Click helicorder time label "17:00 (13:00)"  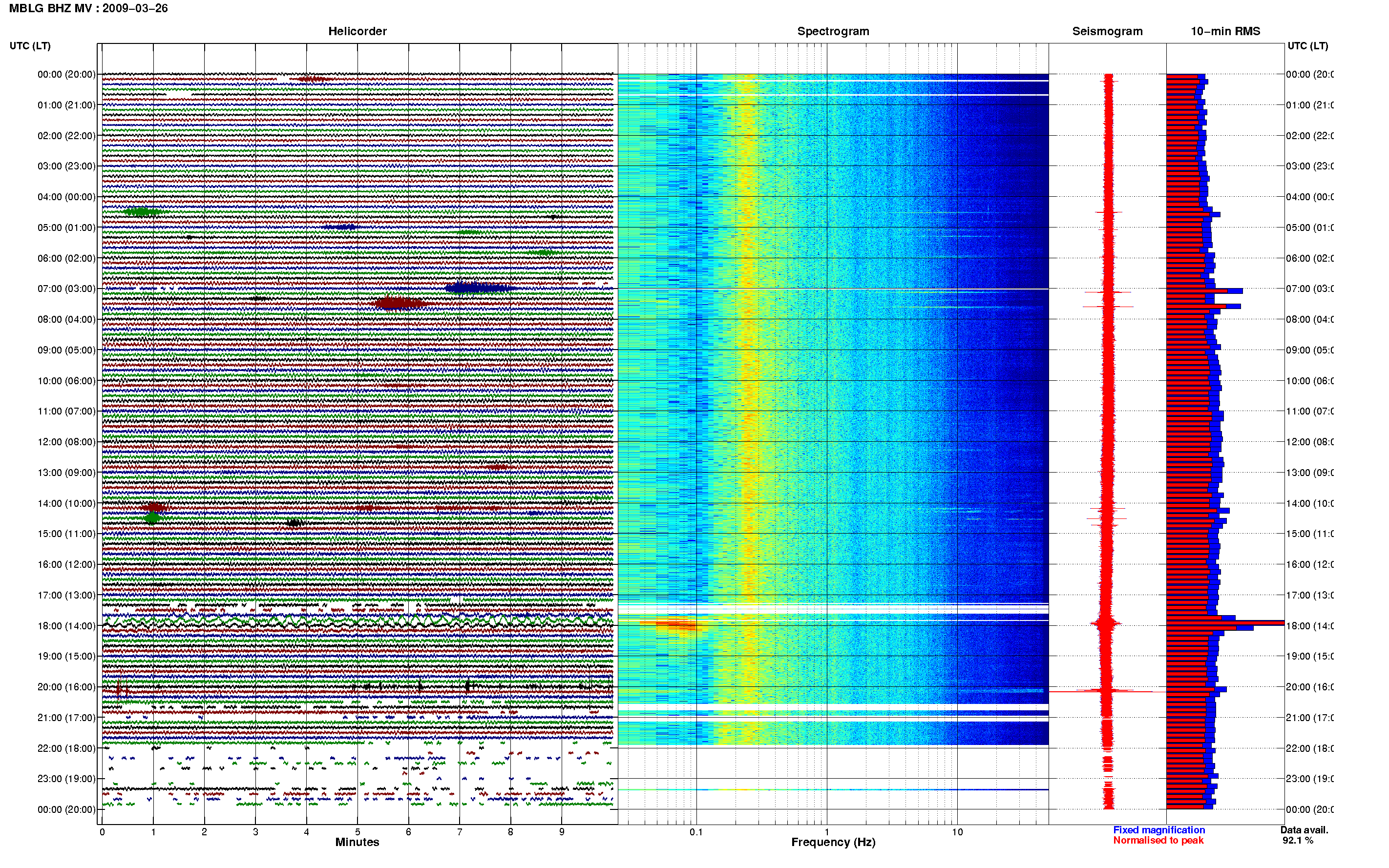point(66,595)
